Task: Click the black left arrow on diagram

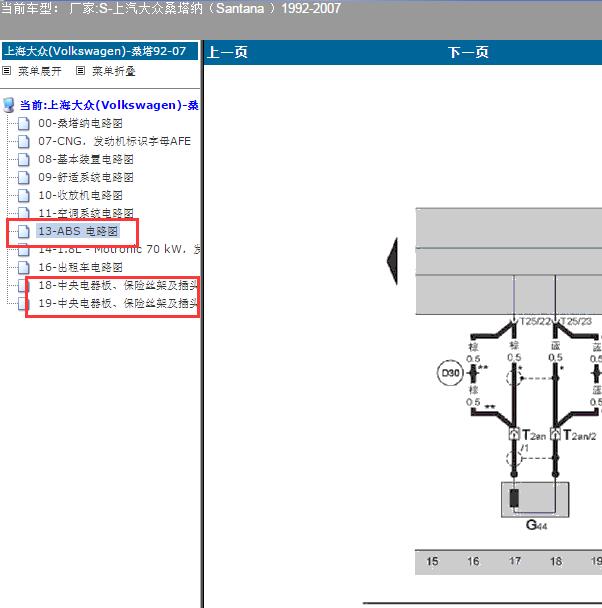Action: click(392, 261)
